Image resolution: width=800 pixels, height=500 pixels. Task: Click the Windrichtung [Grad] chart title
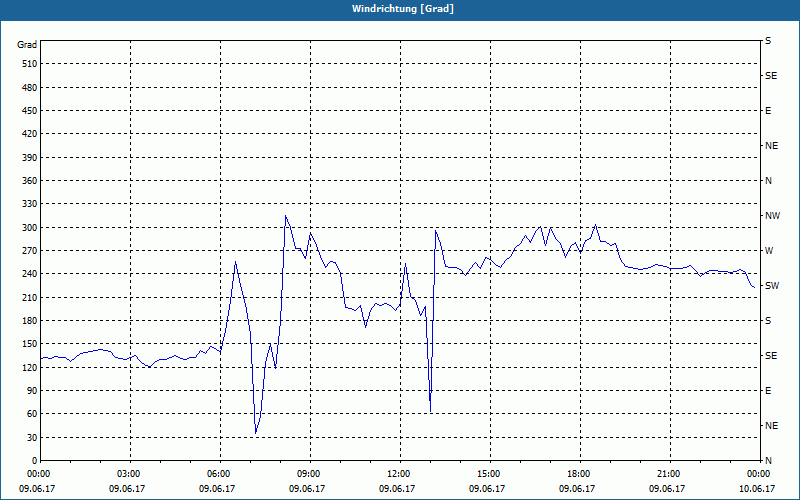coord(403,9)
